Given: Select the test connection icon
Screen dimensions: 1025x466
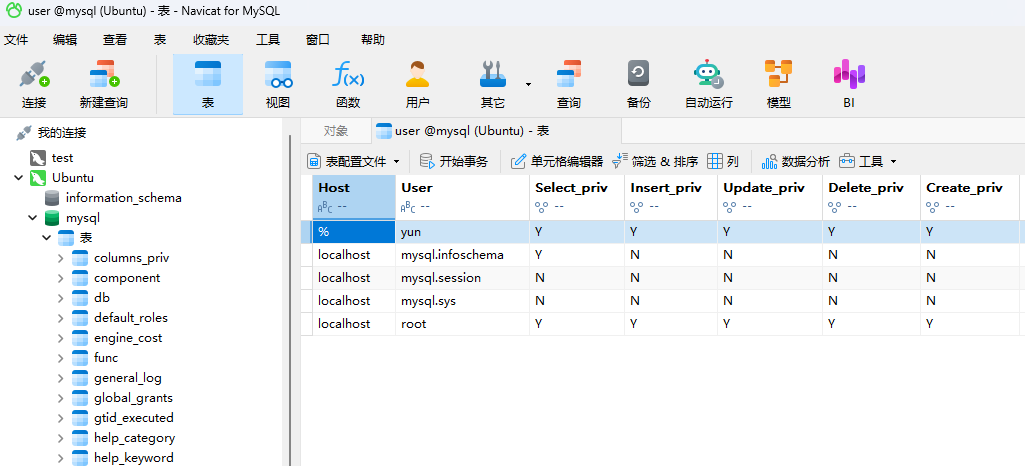Looking at the screenshot, I should click(38, 158).
